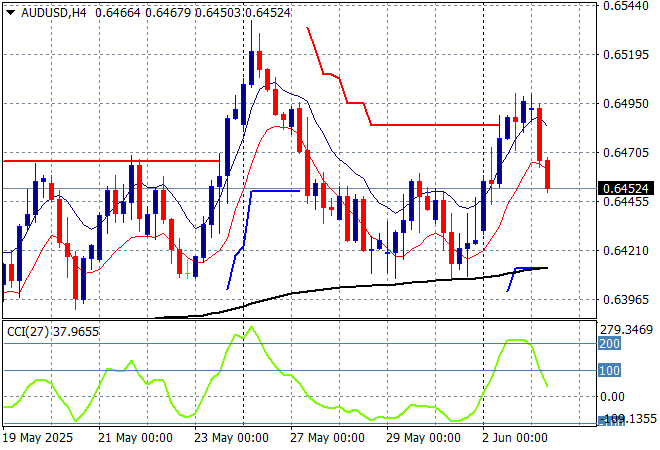Click the CCI(27) 37.9655 indicator label

53,332
